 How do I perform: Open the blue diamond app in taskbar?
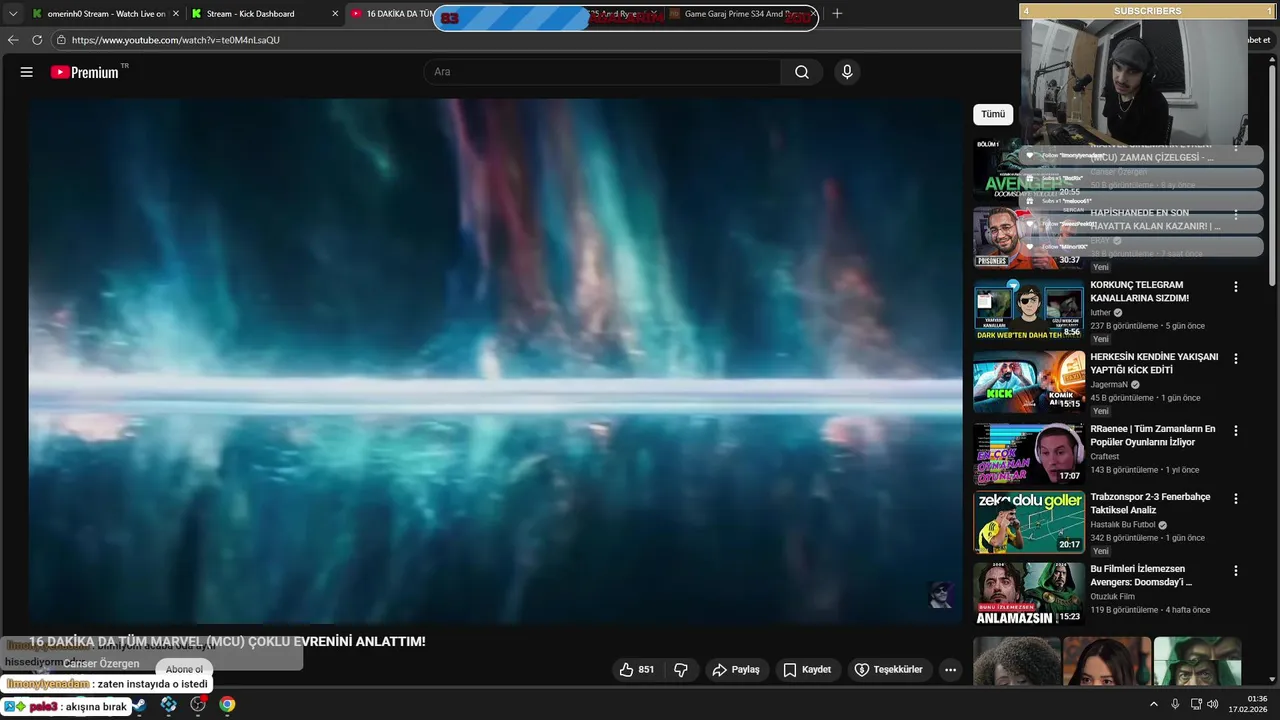pos(168,705)
